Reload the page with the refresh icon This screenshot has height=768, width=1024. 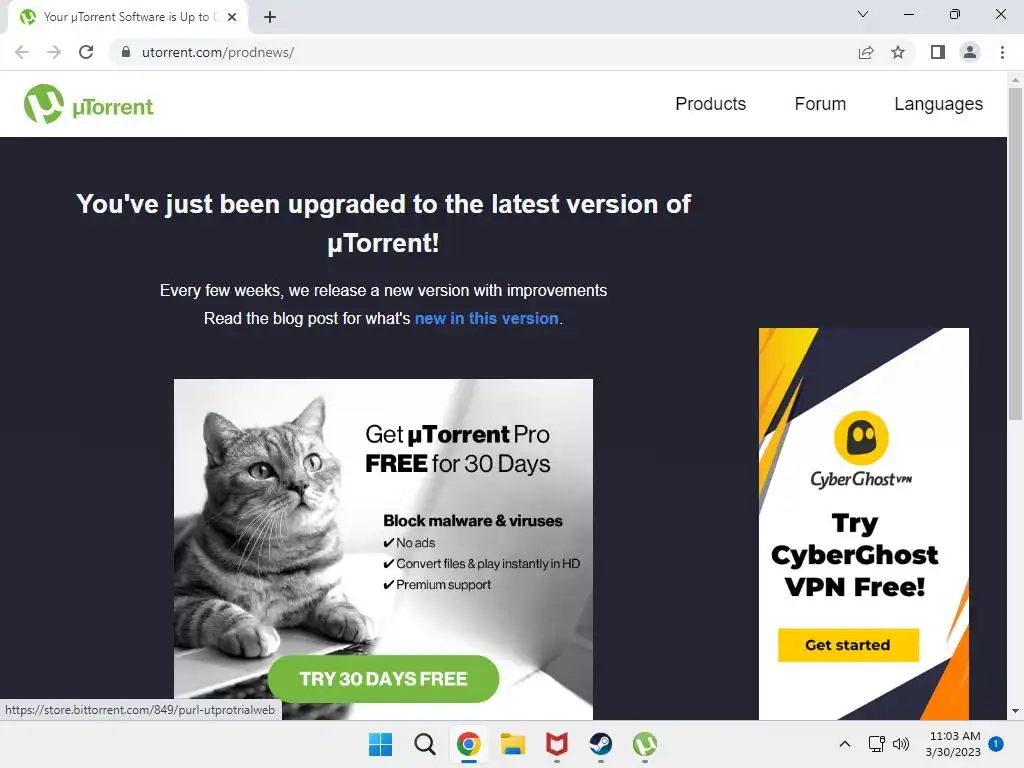(86, 52)
